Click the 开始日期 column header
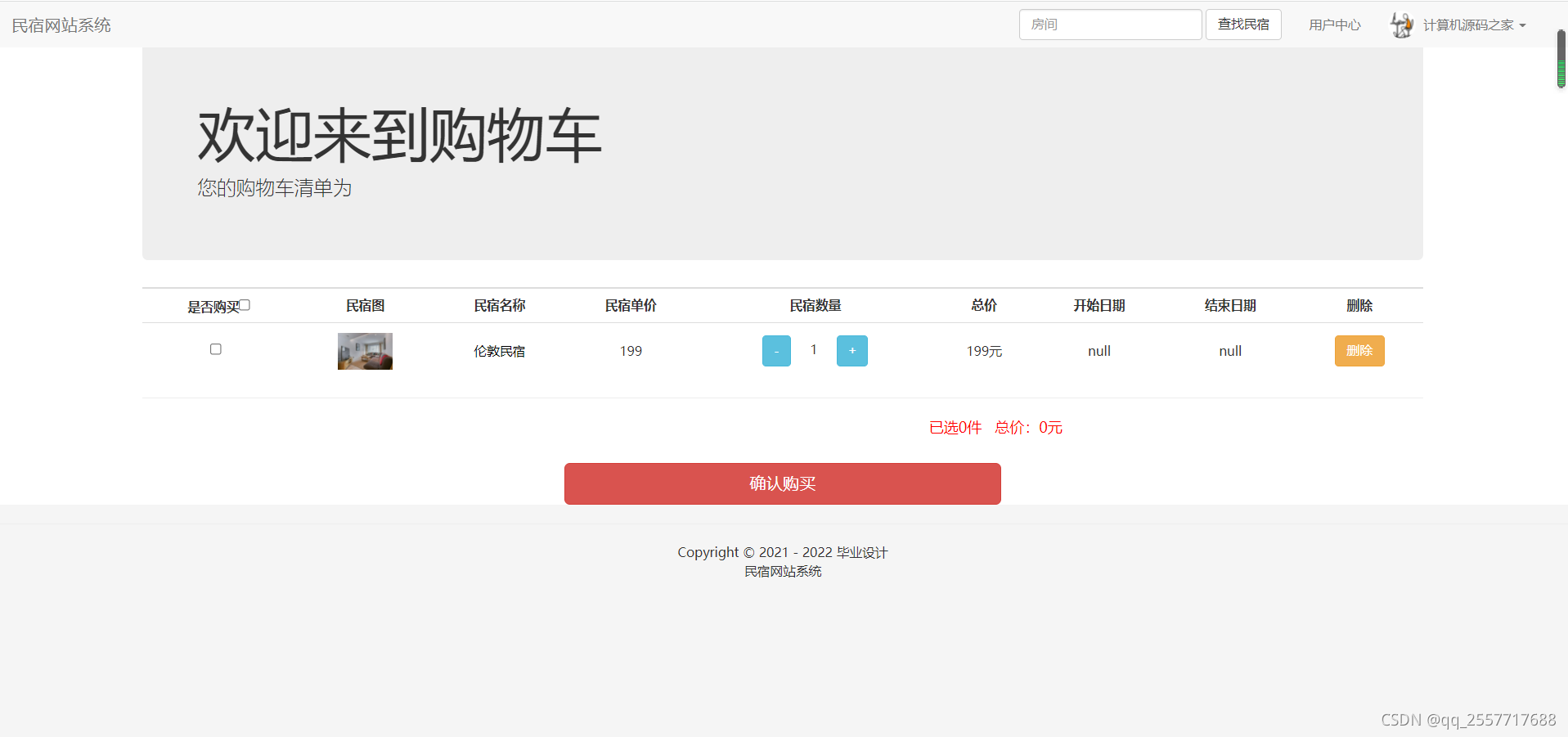This screenshot has width=1568, height=737. 1099,305
